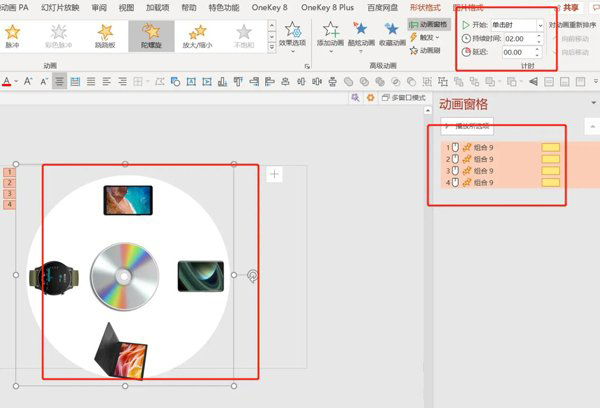Click align bottom icon in quick toolbar

pyautogui.click(x=222, y=82)
